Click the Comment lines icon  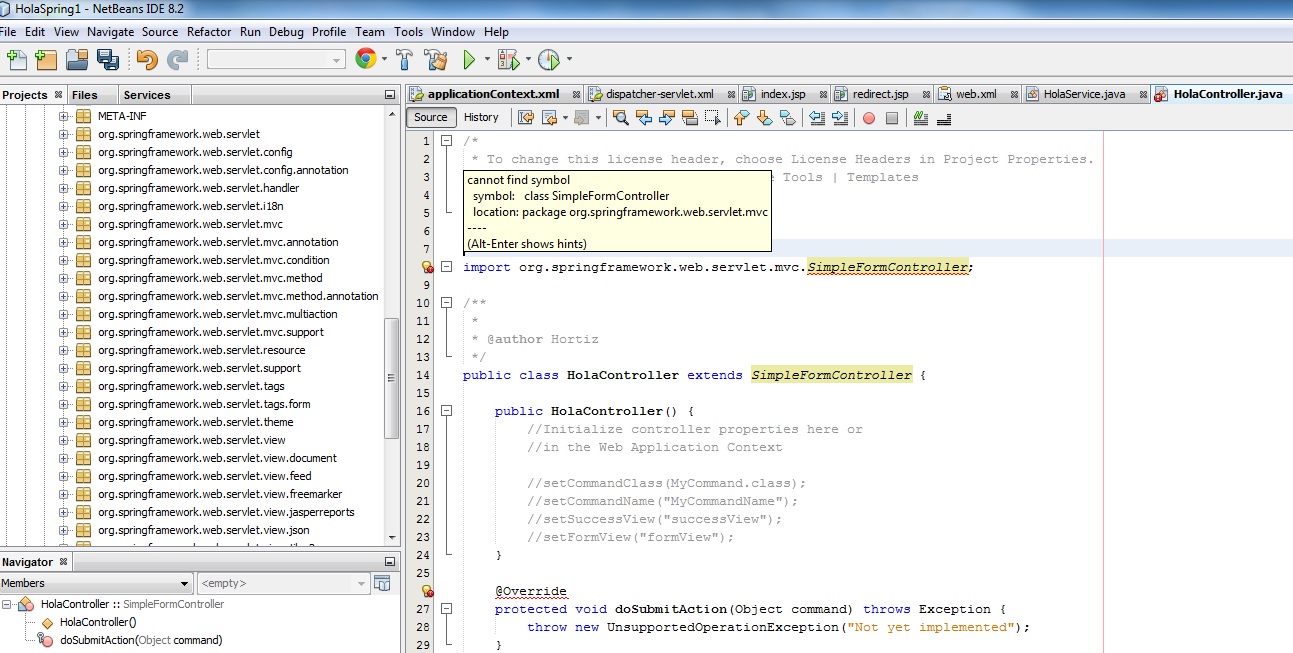point(921,118)
